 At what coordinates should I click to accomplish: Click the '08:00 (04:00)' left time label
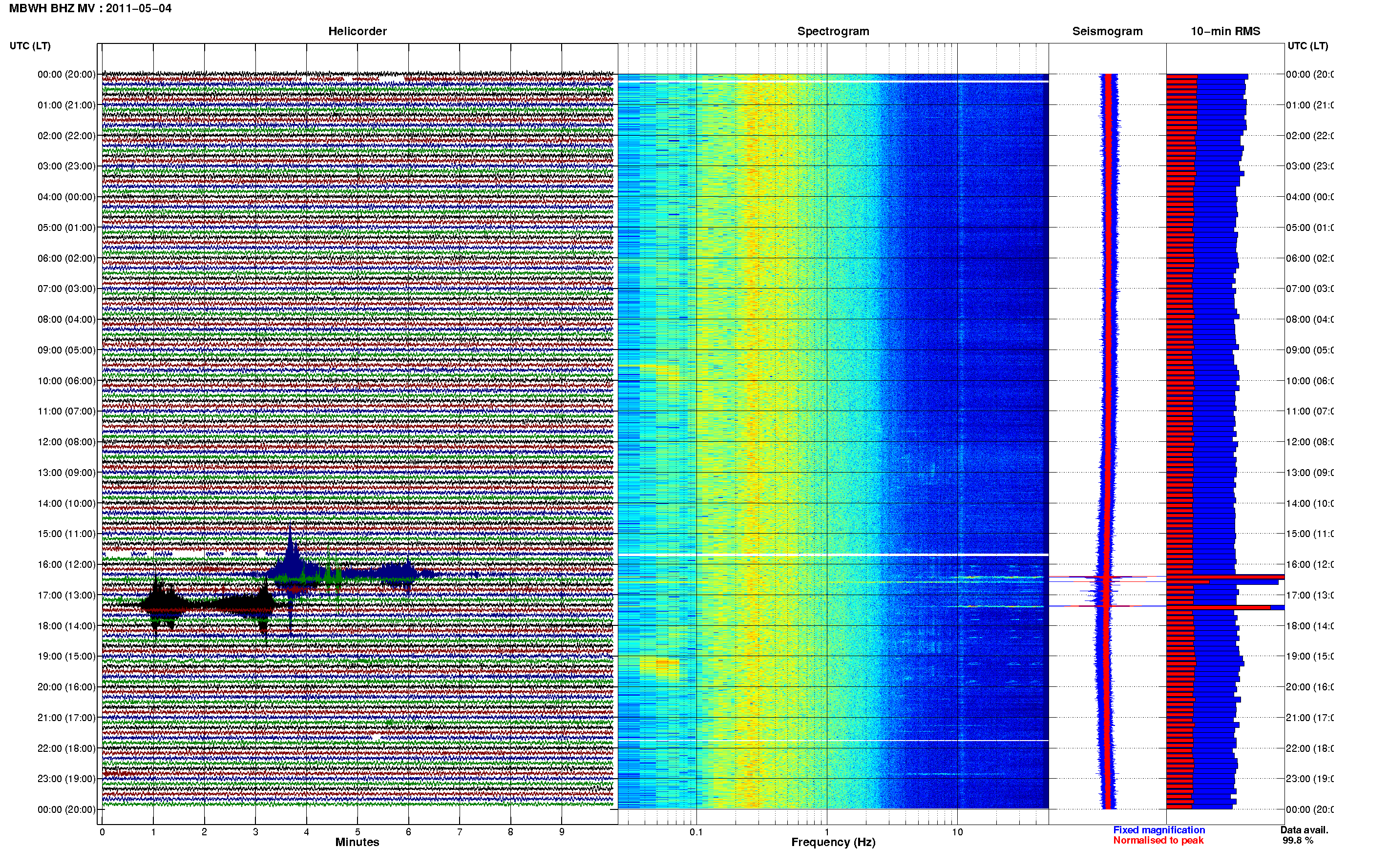(66, 320)
